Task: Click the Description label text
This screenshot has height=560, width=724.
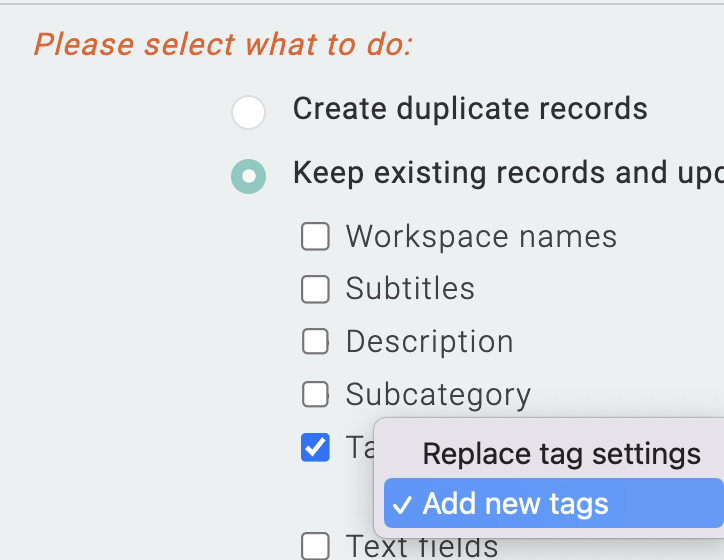Action: [429, 342]
